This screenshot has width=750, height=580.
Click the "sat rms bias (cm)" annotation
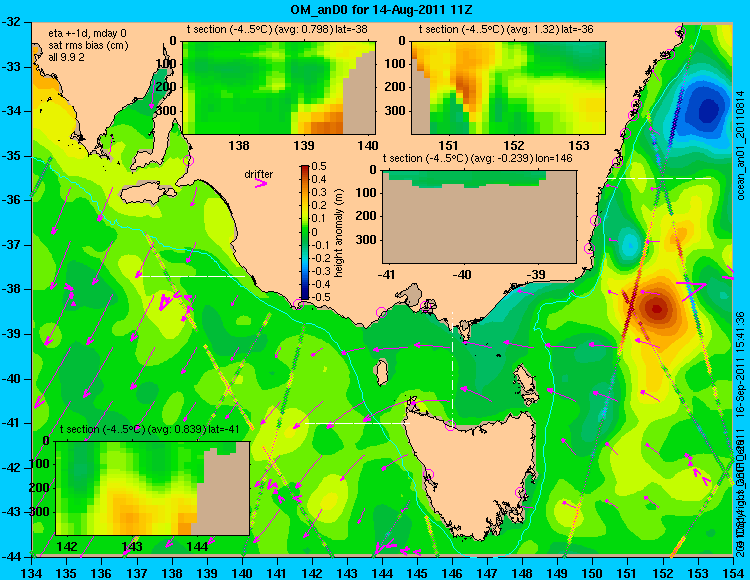(x=88, y=46)
